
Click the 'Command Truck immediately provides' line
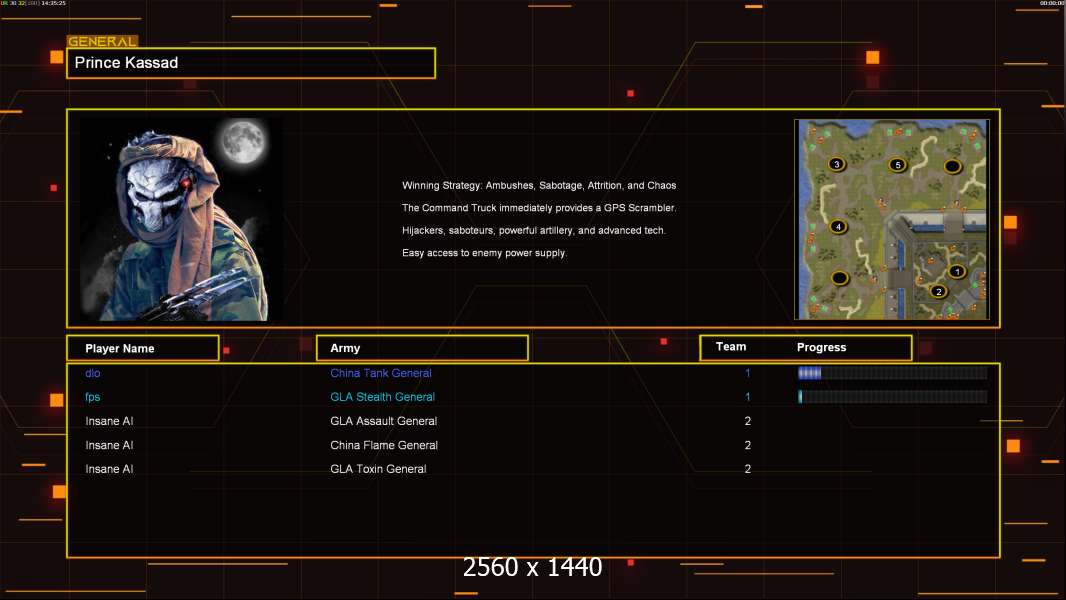(x=539, y=208)
